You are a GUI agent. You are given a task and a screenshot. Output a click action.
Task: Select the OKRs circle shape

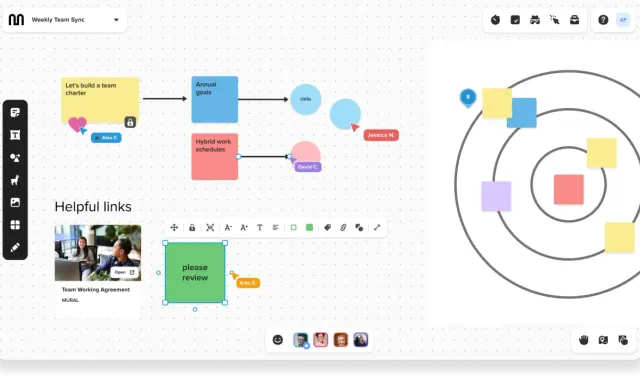click(306, 99)
